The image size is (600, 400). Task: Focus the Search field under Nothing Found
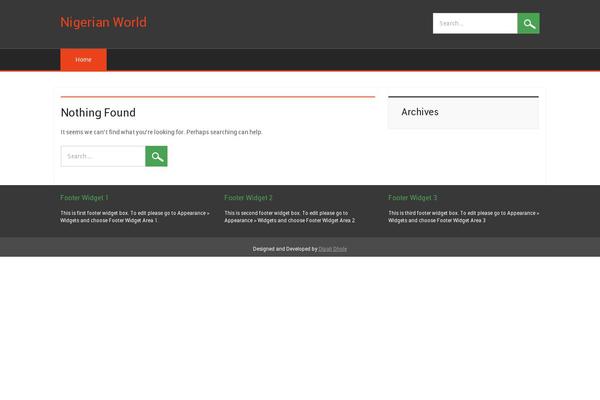pyautogui.click(x=103, y=156)
